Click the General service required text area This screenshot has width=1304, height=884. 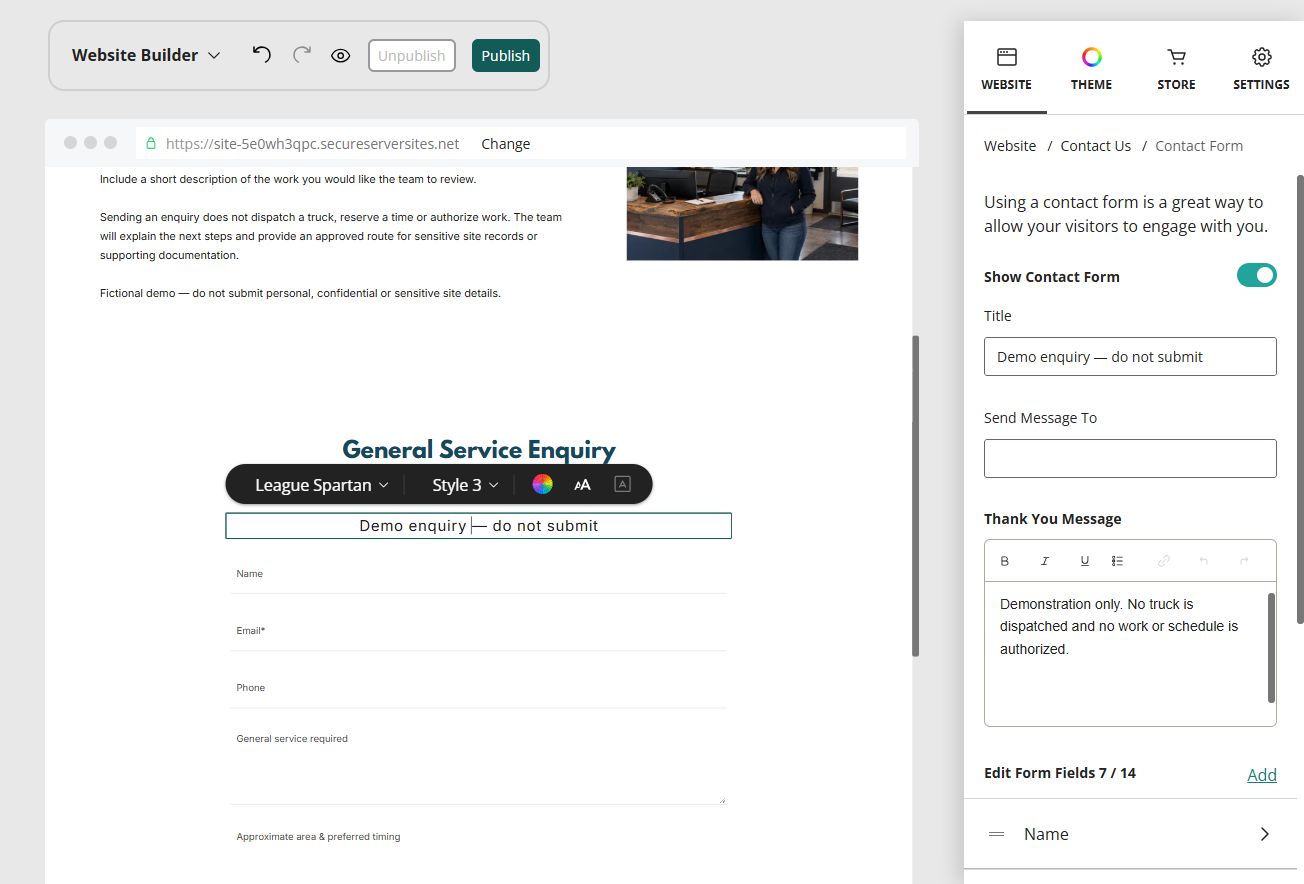pyautogui.click(x=478, y=765)
